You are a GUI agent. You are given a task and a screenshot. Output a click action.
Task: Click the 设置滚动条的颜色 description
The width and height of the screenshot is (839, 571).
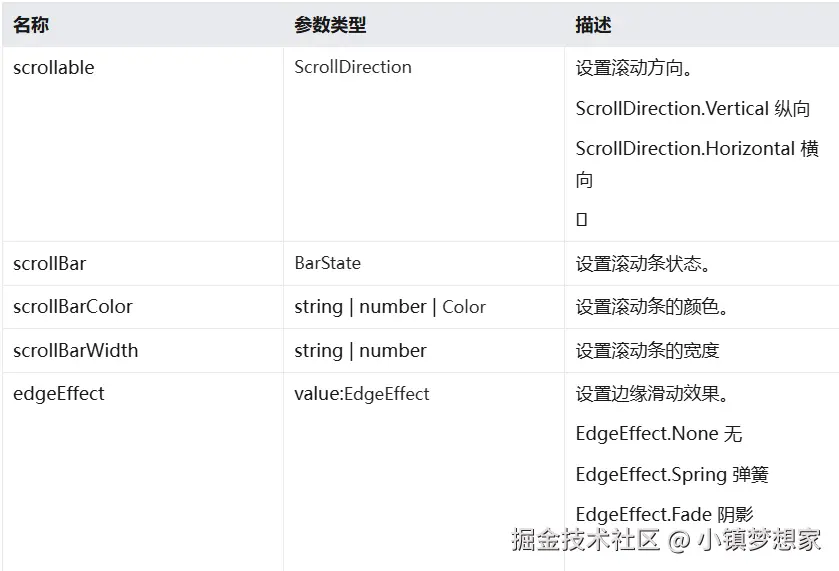(652, 307)
